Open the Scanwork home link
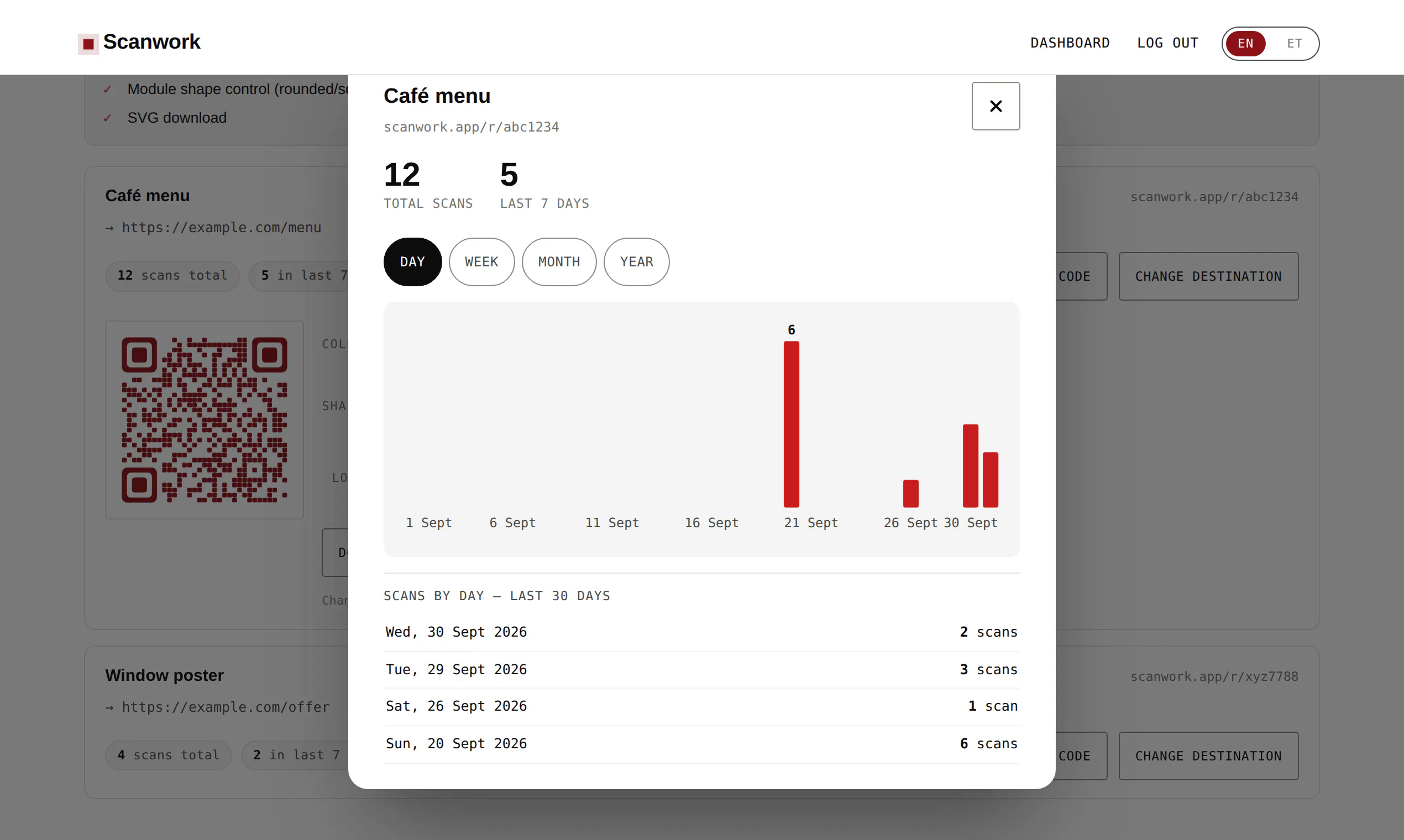Screen dimensions: 1404x840 [x=139, y=43]
